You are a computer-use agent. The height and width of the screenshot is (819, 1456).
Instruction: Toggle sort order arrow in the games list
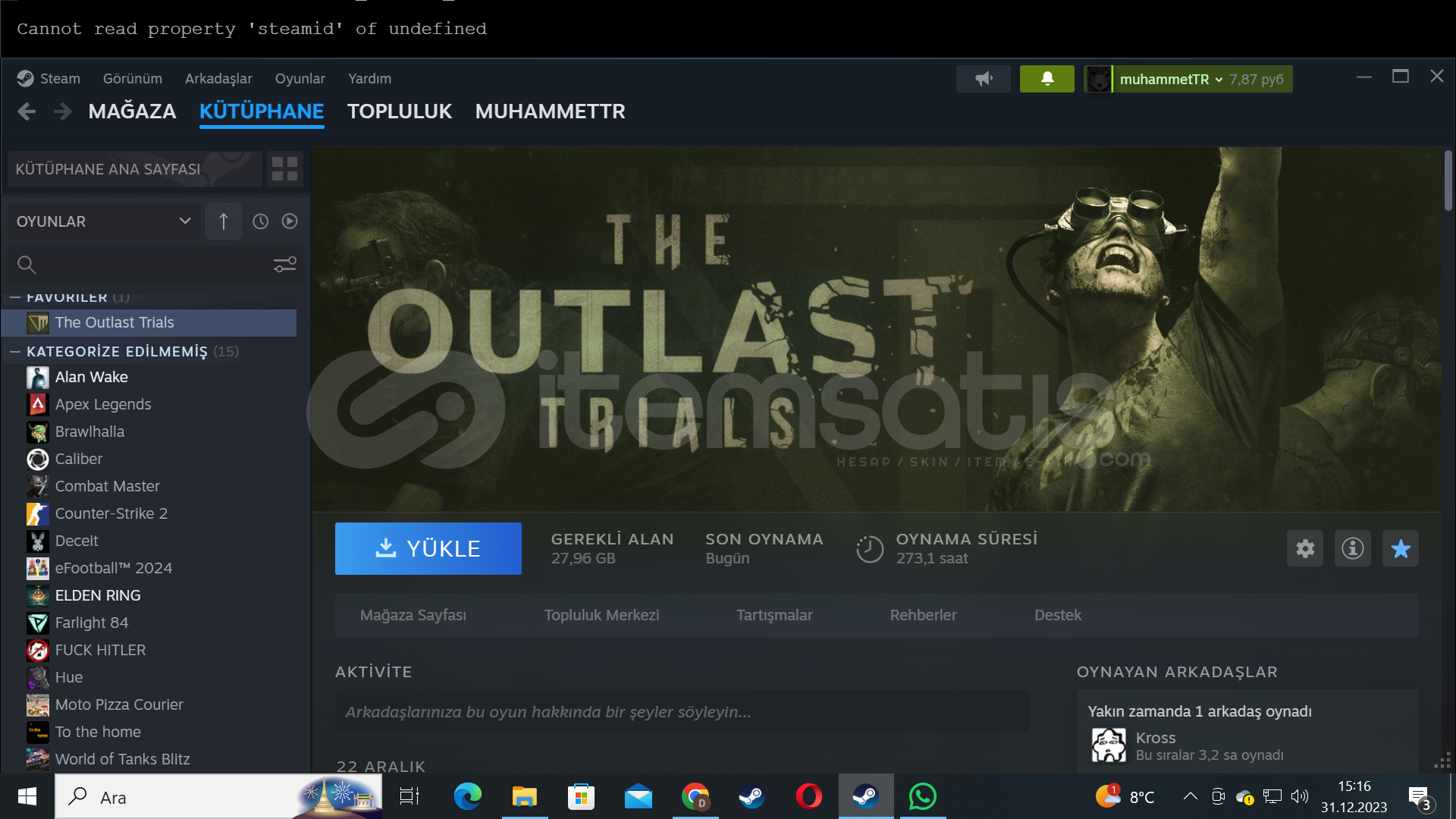(223, 221)
